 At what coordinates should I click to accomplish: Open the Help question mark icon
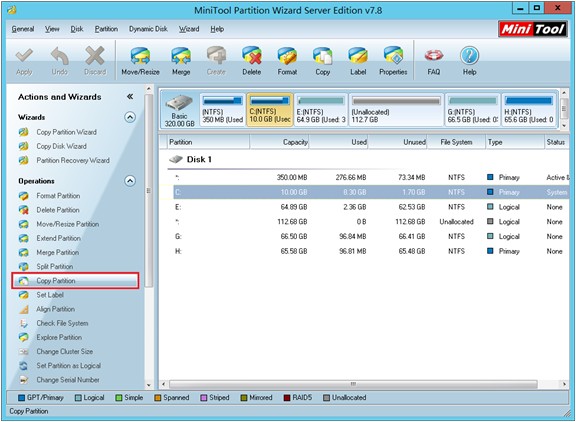pos(469,61)
